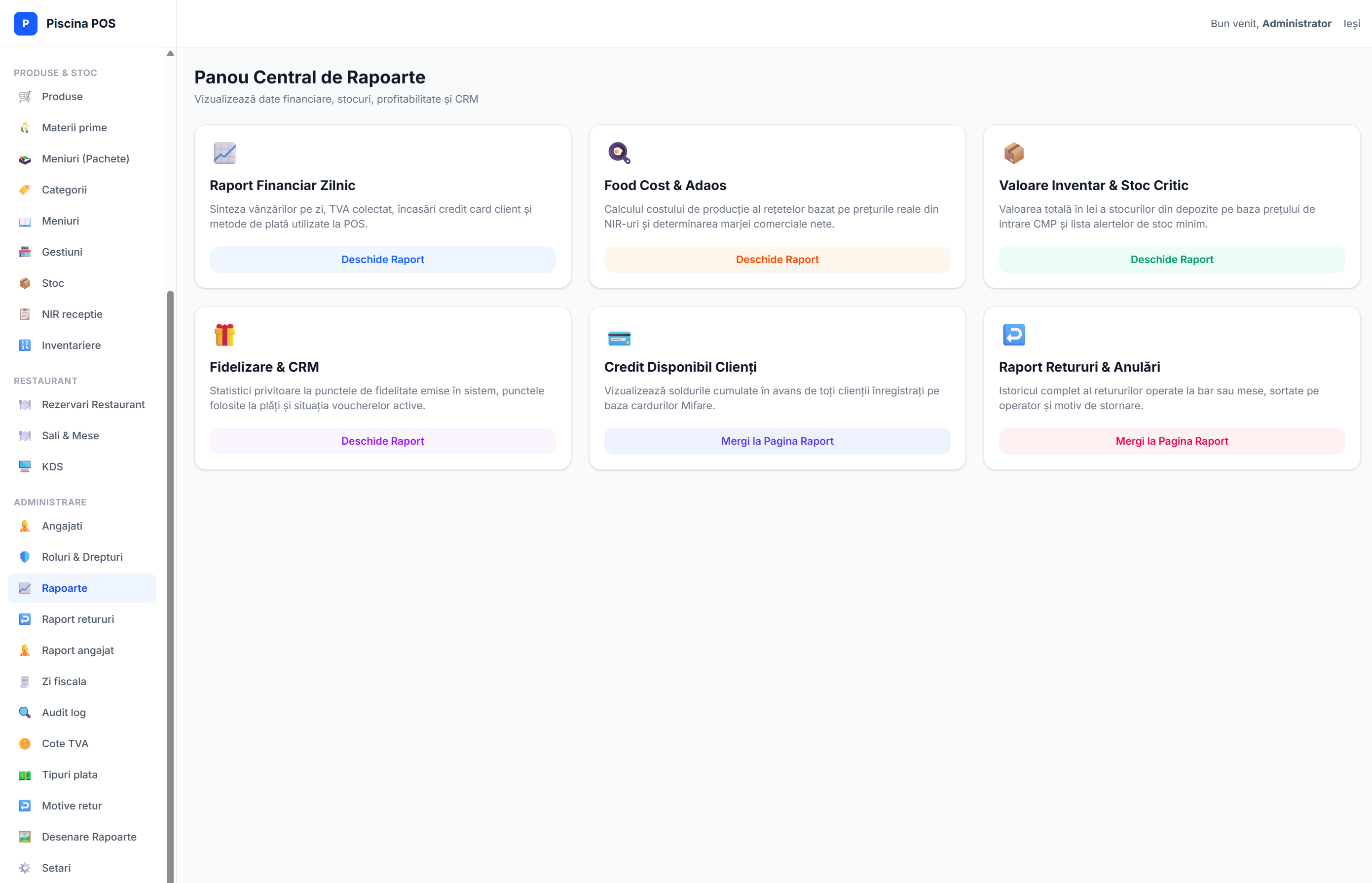The image size is (1372, 883).
Task: Click the sidebar scroll up arrow
Action: tap(170, 53)
